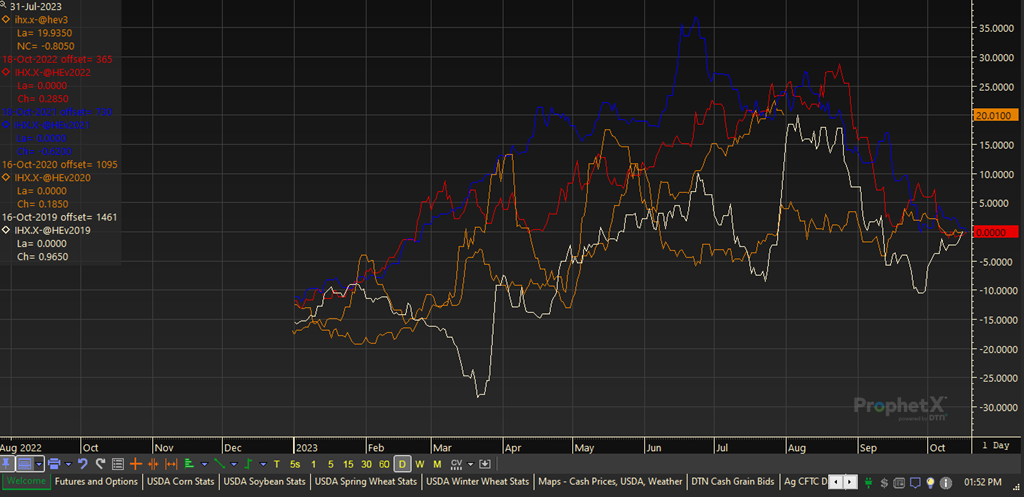Open the DTN Cash Grain Bids tab

click(x=732, y=482)
